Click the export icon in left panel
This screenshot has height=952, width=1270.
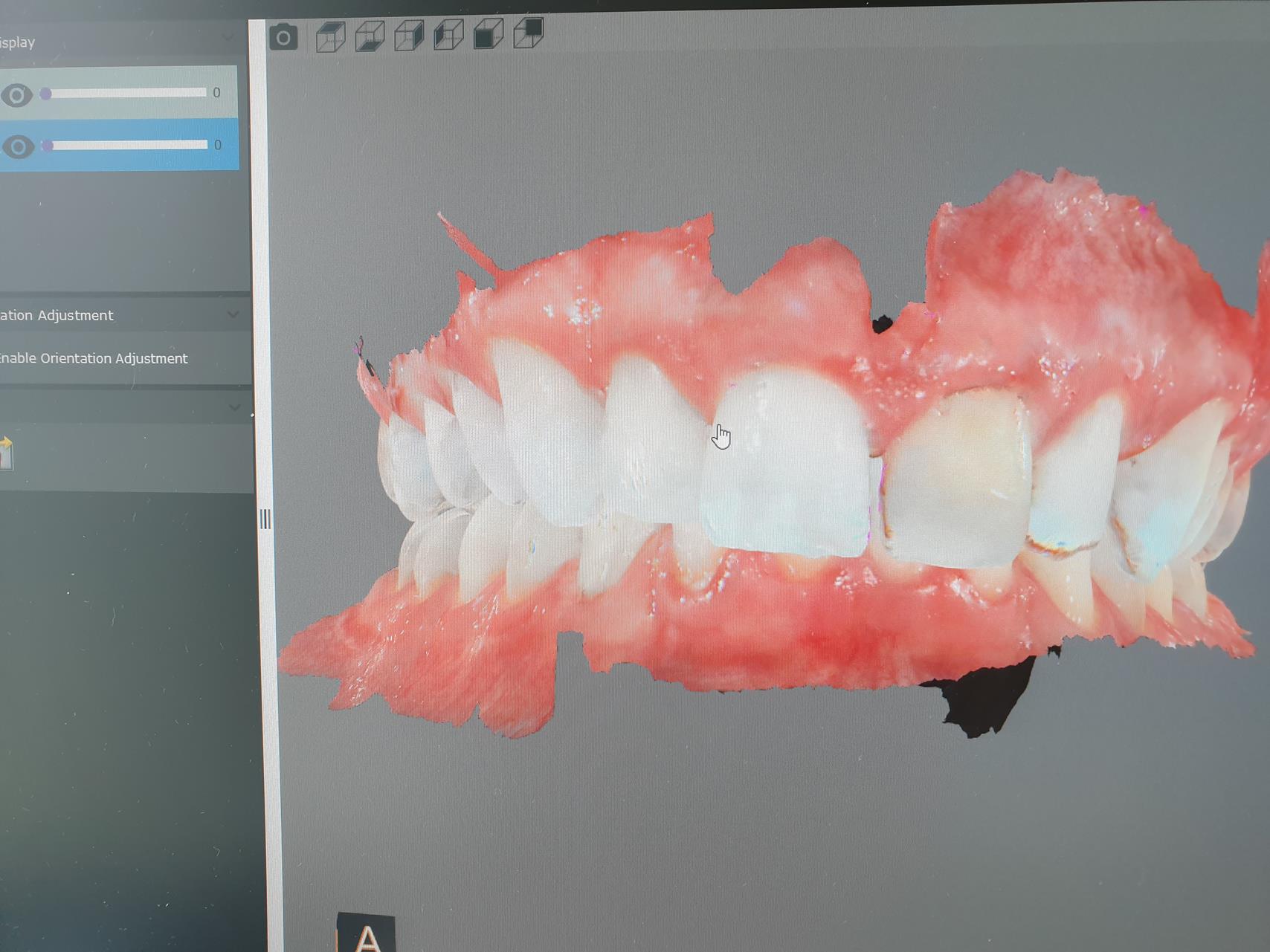(x=6, y=453)
